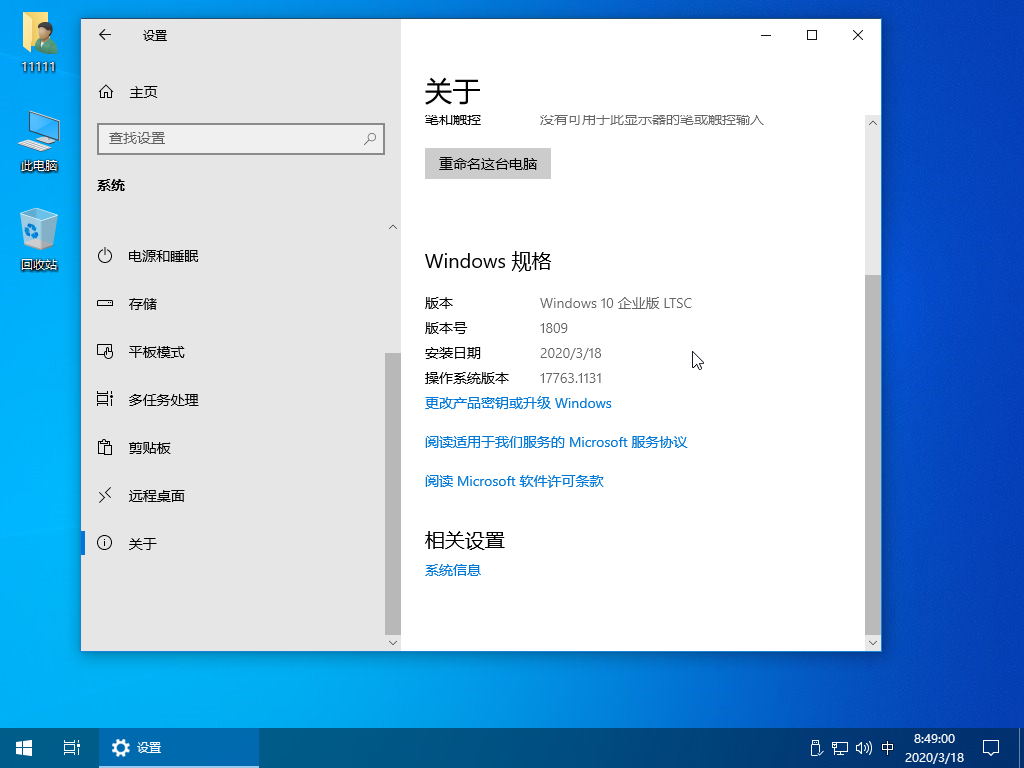Click the 查找设置 search box
The image size is (1024, 768).
pyautogui.click(x=230, y=138)
